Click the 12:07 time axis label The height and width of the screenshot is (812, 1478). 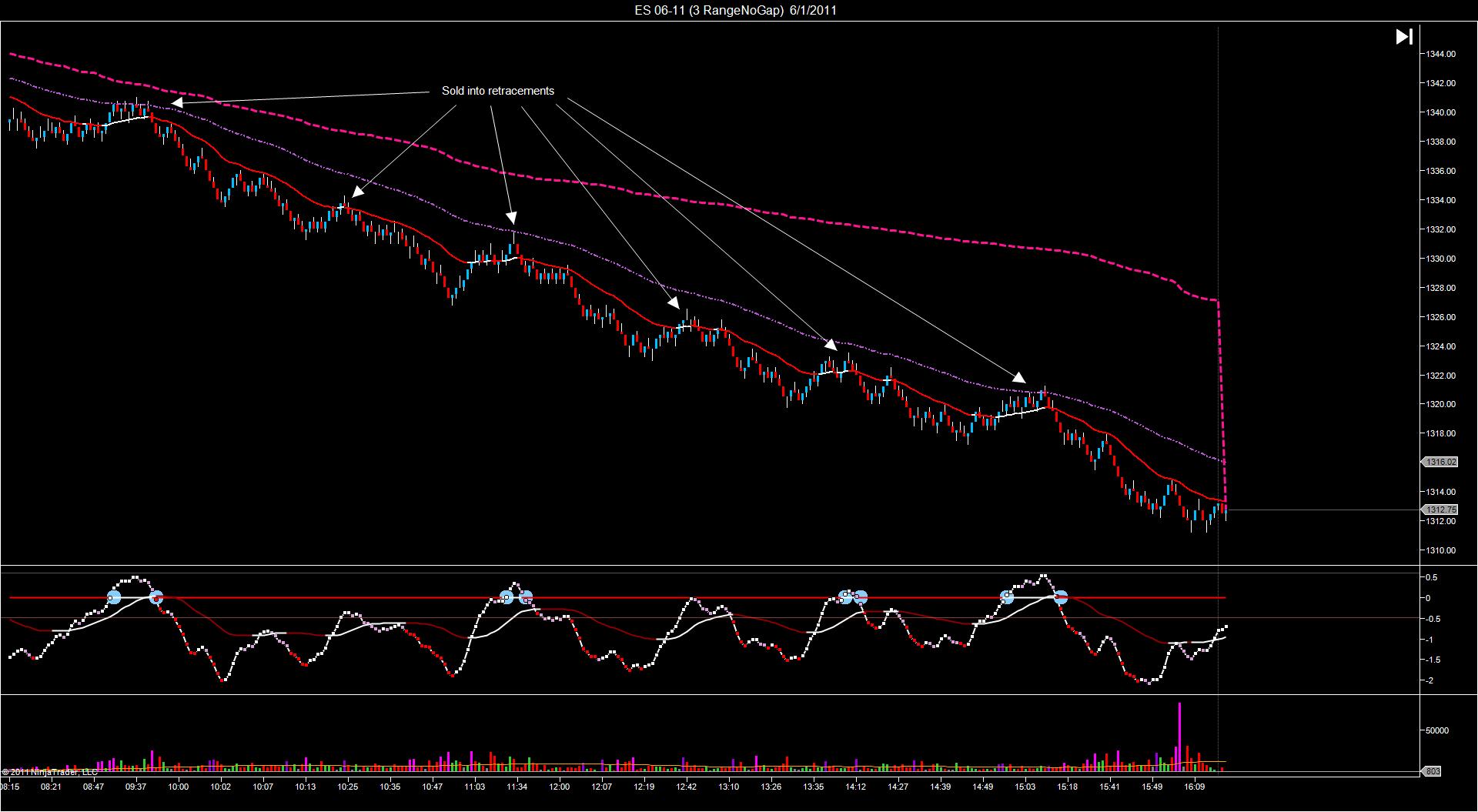click(x=601, y=787)
